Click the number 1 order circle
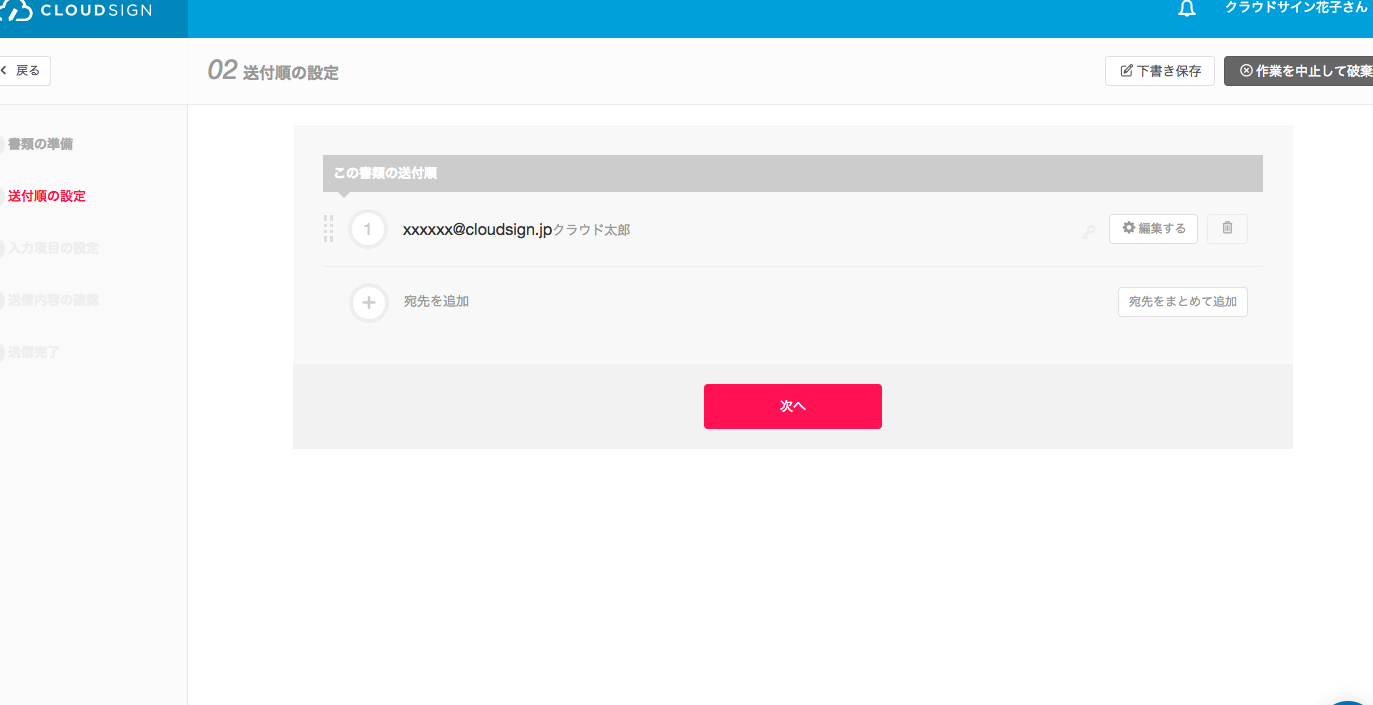This screenshot has height=705, width=1373. (368, 230)
